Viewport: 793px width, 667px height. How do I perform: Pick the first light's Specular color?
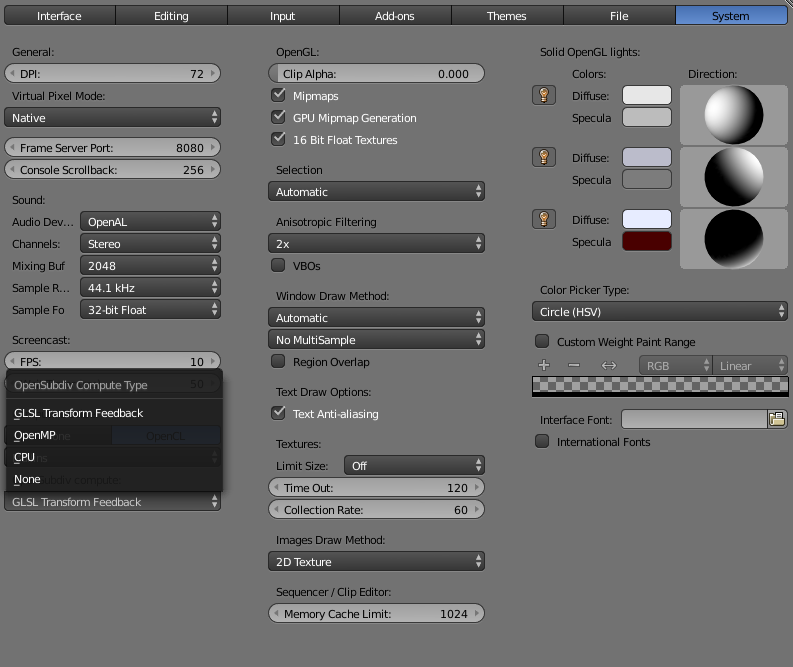(x=646, y=117)
